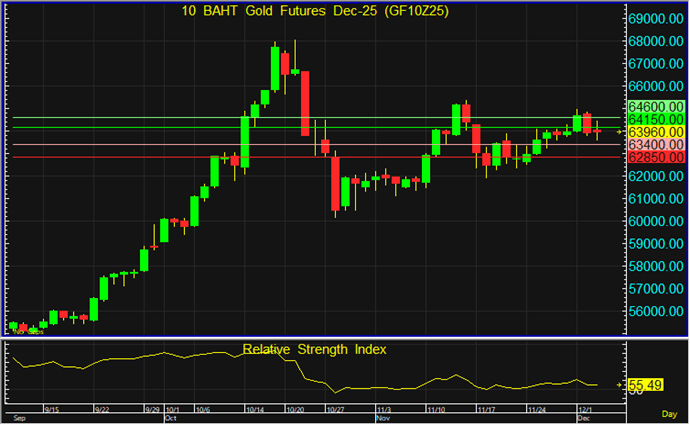Select the 64150.00 green price level tag
The image size is (690, 425).
click(655, 118)
